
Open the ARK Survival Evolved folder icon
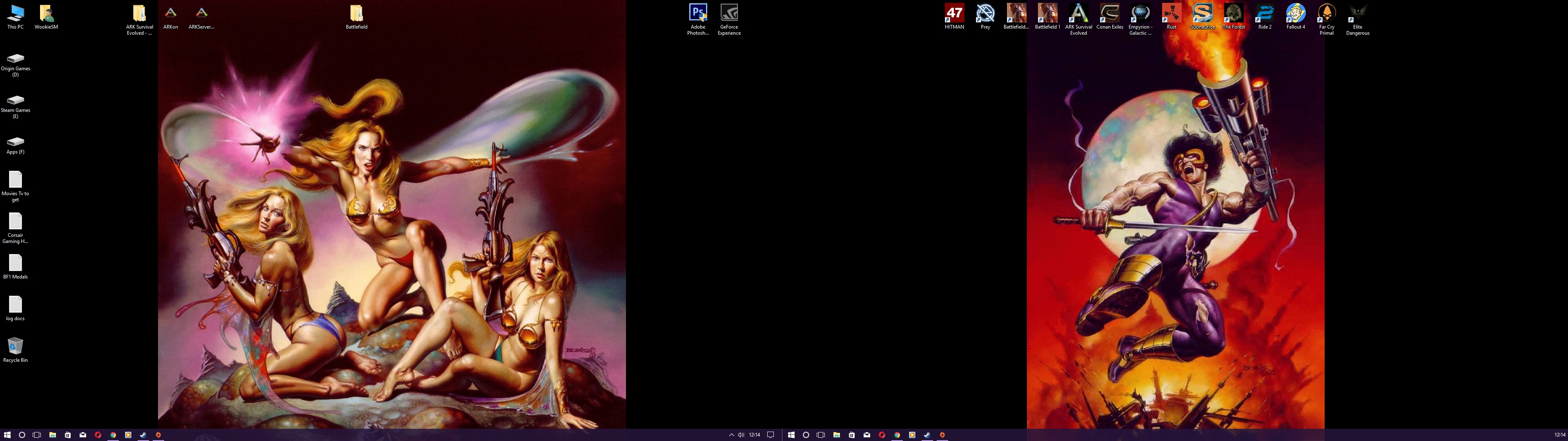pos(139,20)
